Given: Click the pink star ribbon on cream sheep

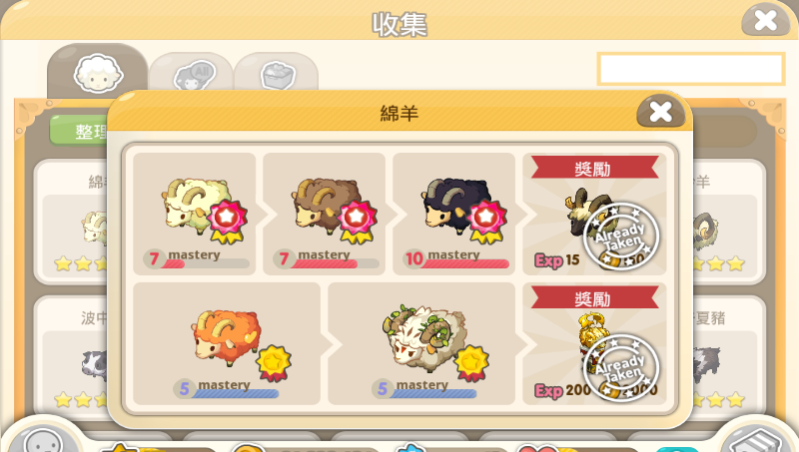Looking at the screenshot, I should 227,222.
